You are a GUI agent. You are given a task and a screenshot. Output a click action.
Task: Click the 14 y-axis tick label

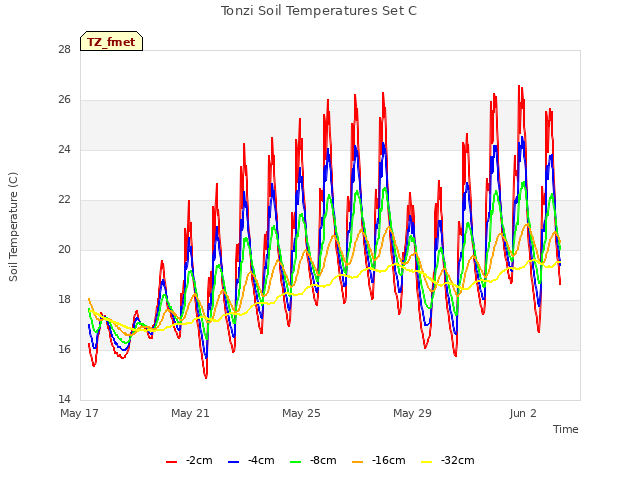pos(64,399)
